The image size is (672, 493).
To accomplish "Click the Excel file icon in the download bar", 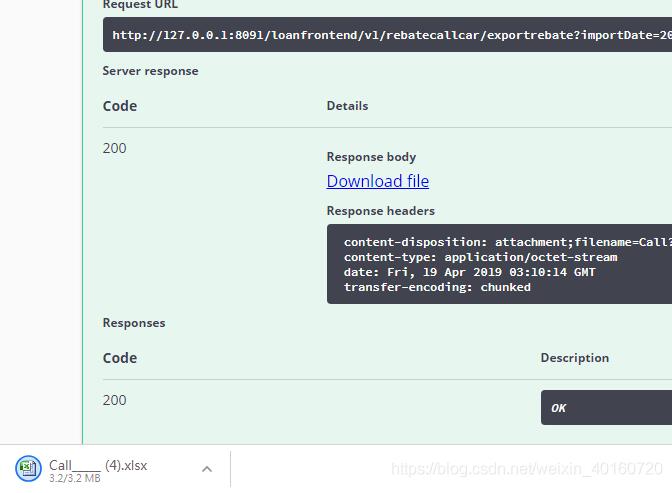I will point(29,469).
